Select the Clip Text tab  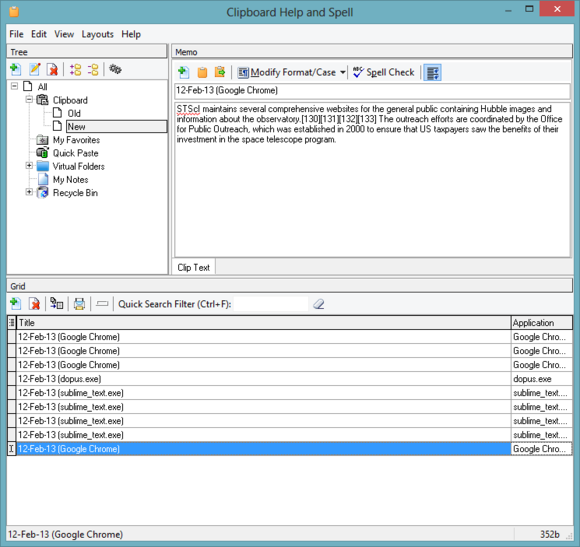point(193,267)
